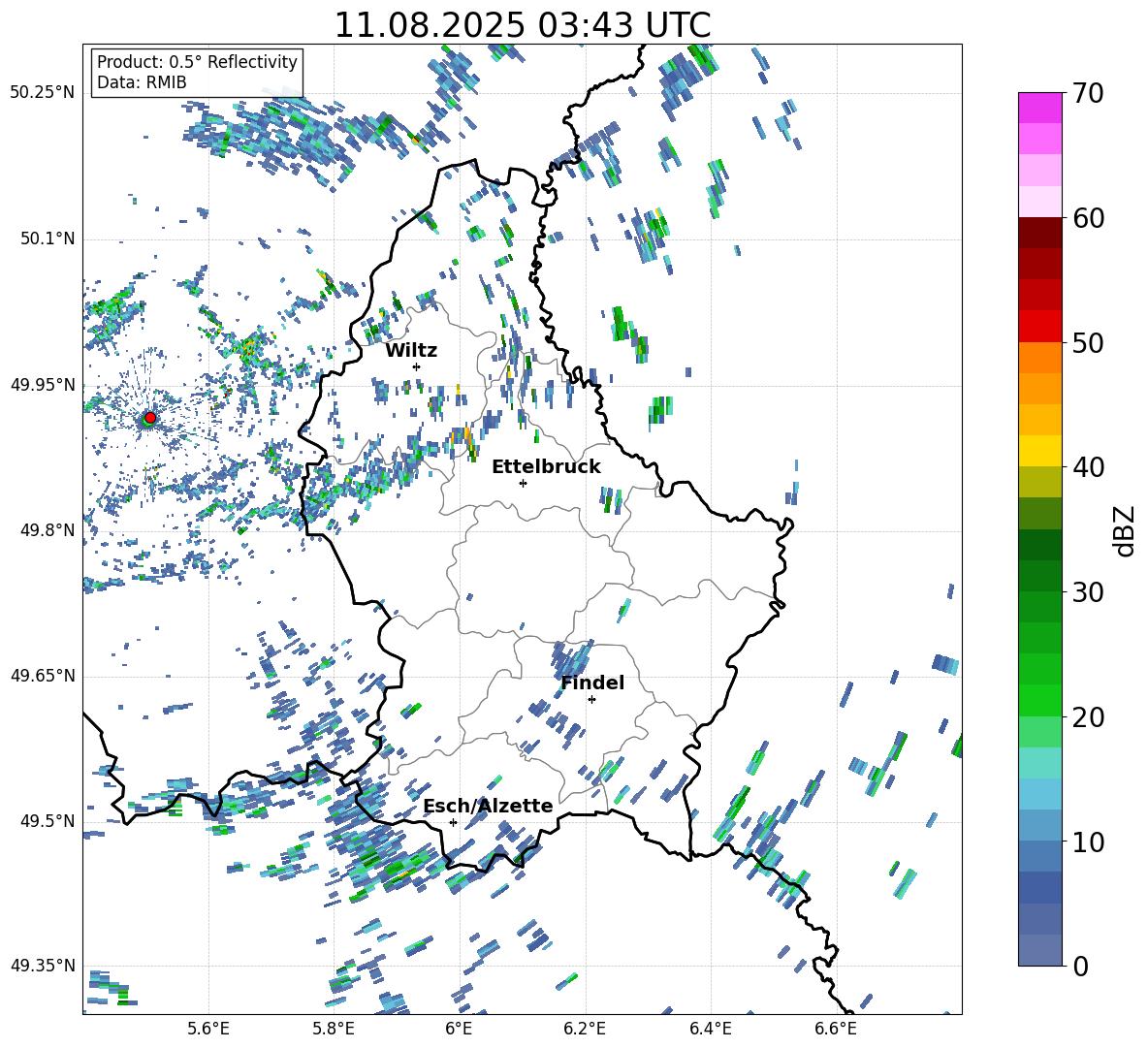Click the 6.4°E longitude label

710,1030
